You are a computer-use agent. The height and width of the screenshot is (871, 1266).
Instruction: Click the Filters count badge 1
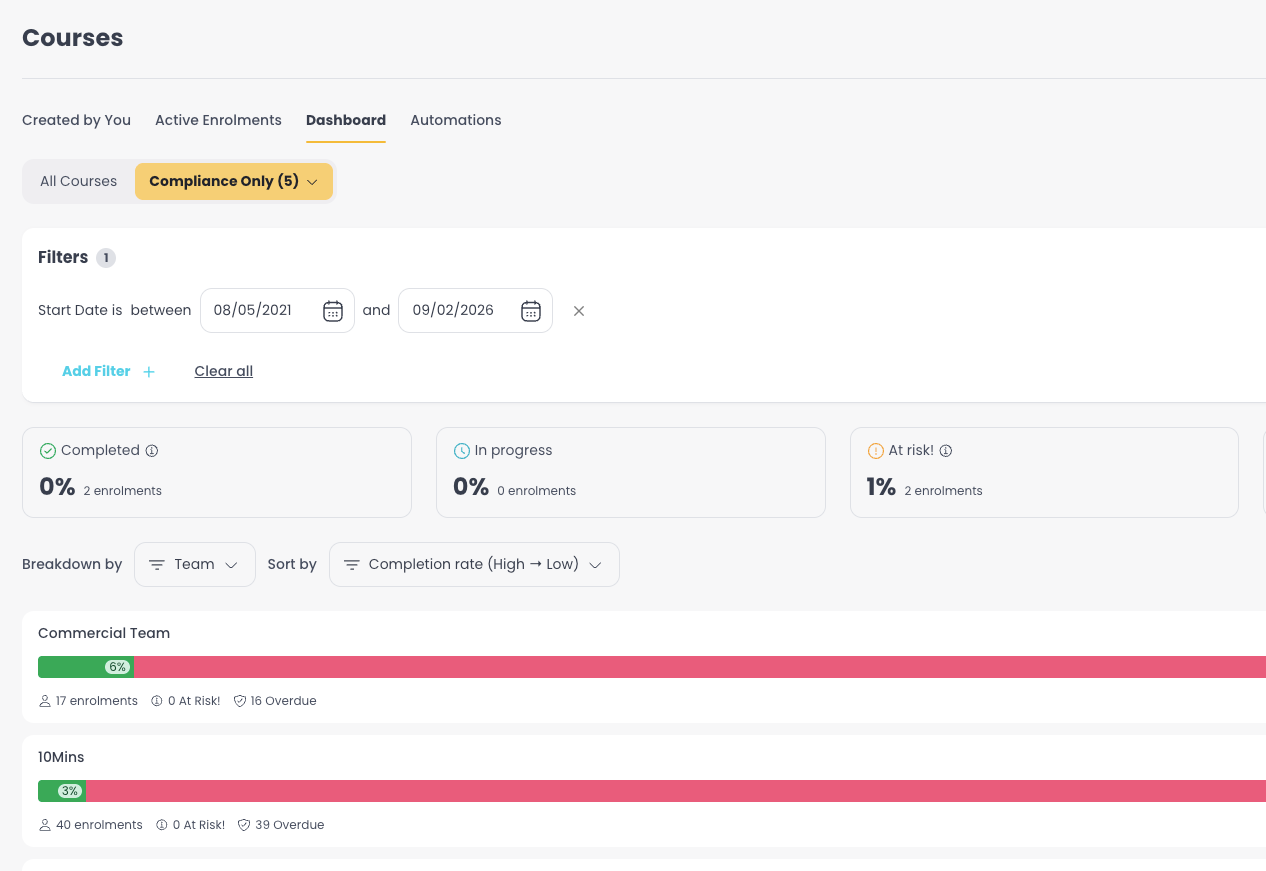click(x=106, y=258)
